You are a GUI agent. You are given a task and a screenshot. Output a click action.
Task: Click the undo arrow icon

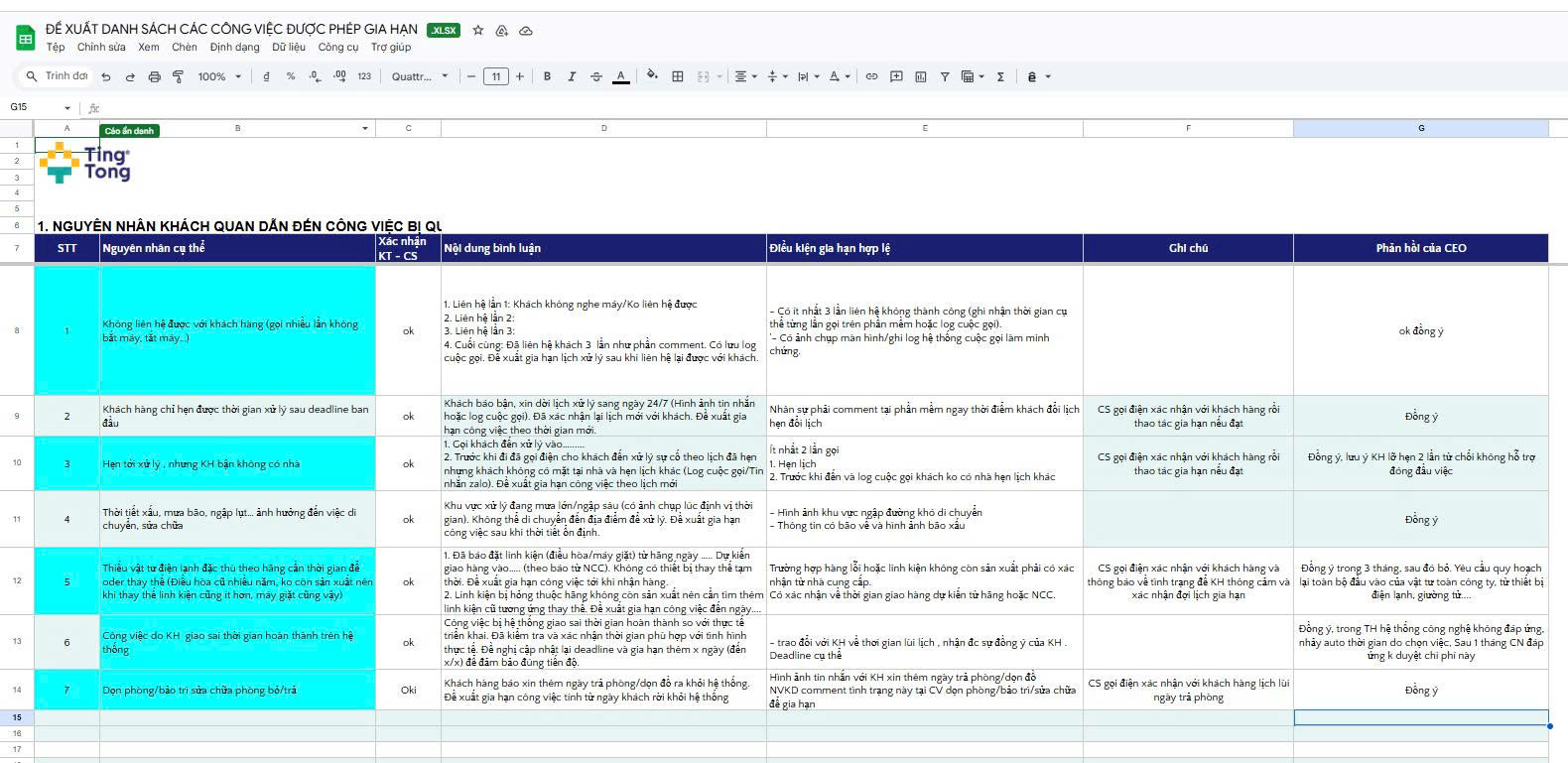105,76
